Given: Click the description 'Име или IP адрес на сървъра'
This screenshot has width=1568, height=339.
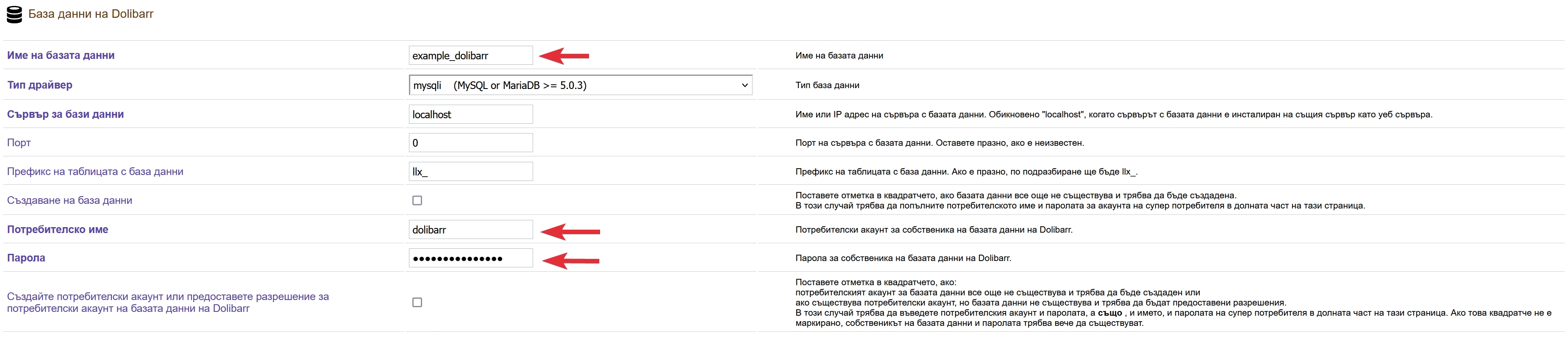Looking at the screenshot, I should [x=1114, y=114].
